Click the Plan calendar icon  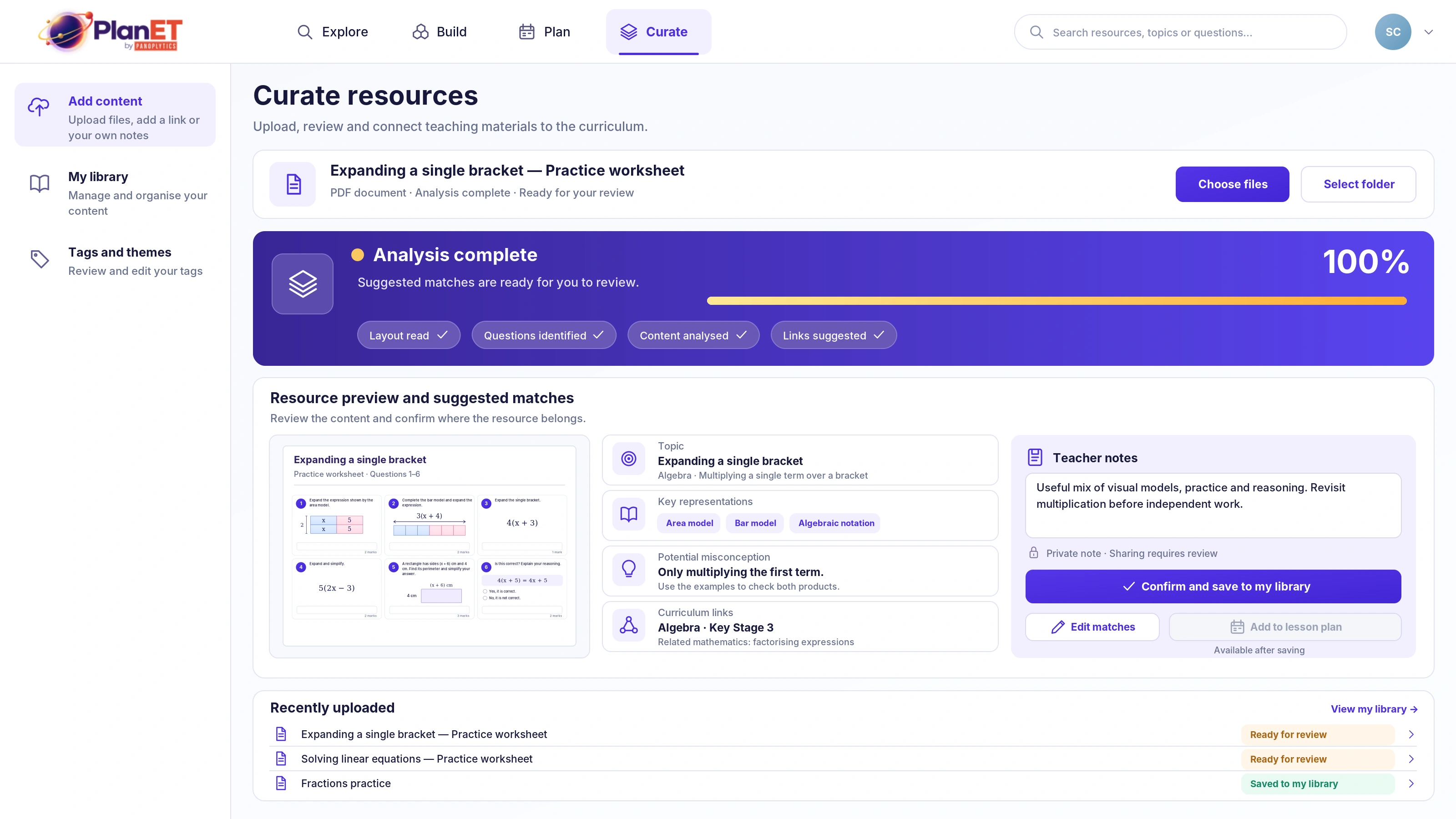point(527,32)
